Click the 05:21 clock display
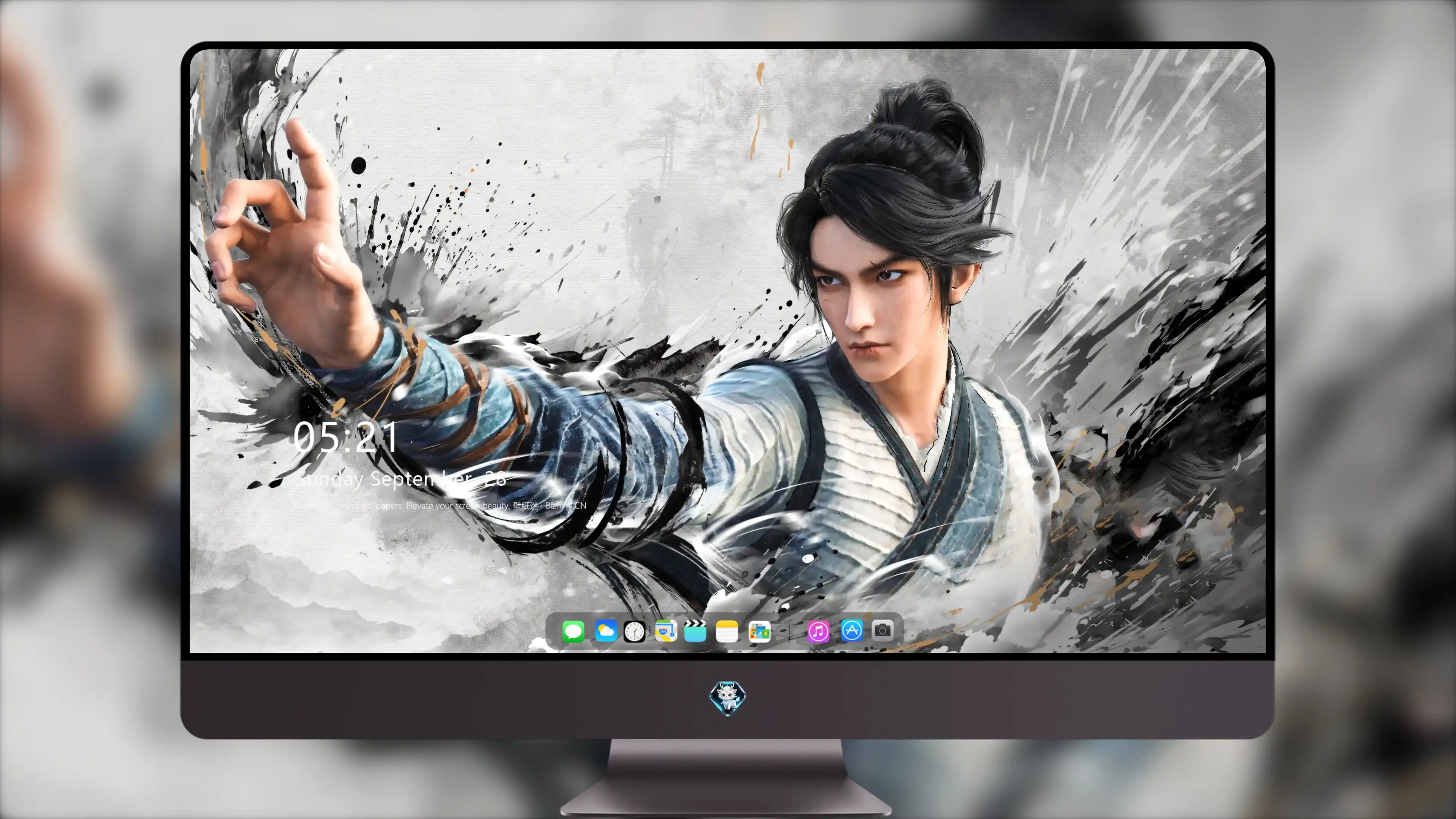This screenshot has width=1456, height=819. (345, 437)
